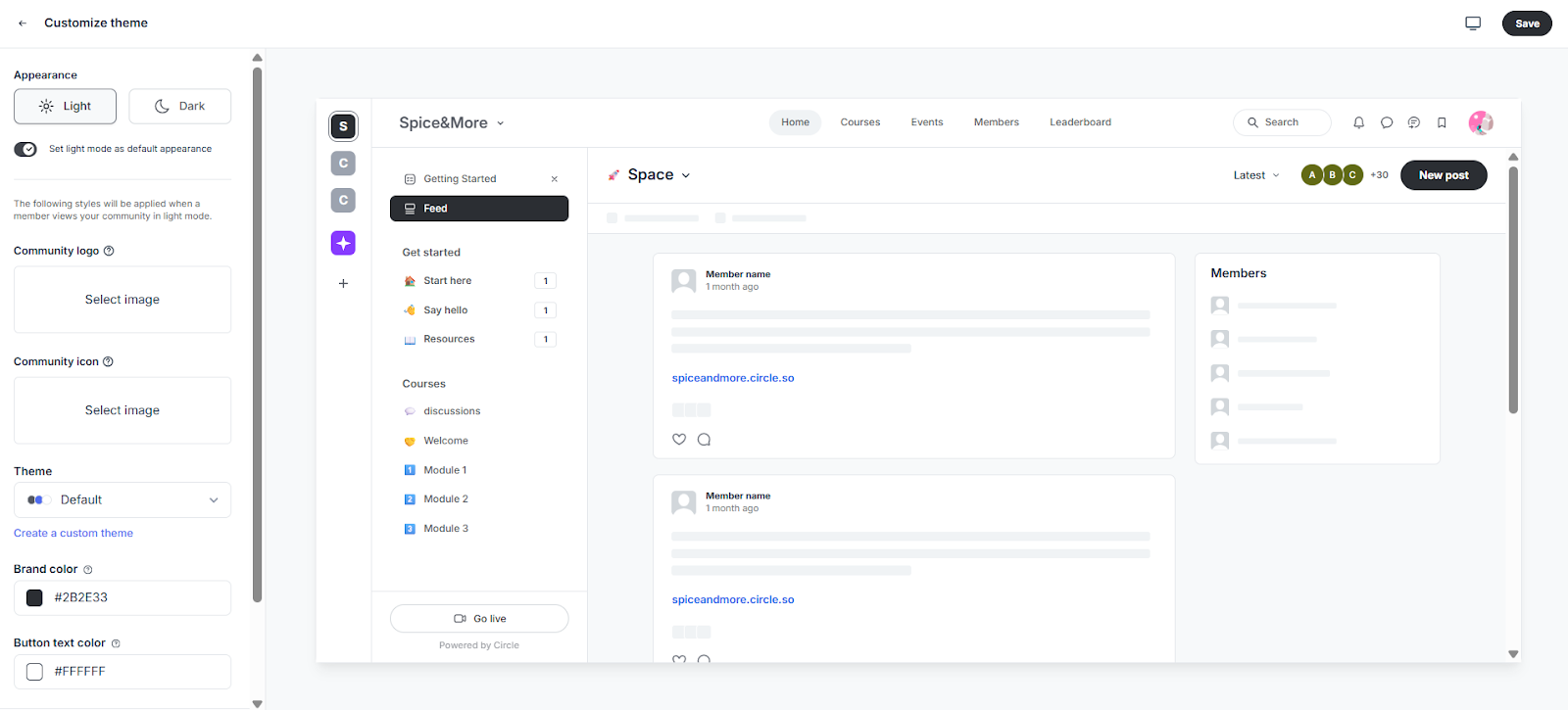
Task: Follow the Create a custom theme link
Action: 73,533
